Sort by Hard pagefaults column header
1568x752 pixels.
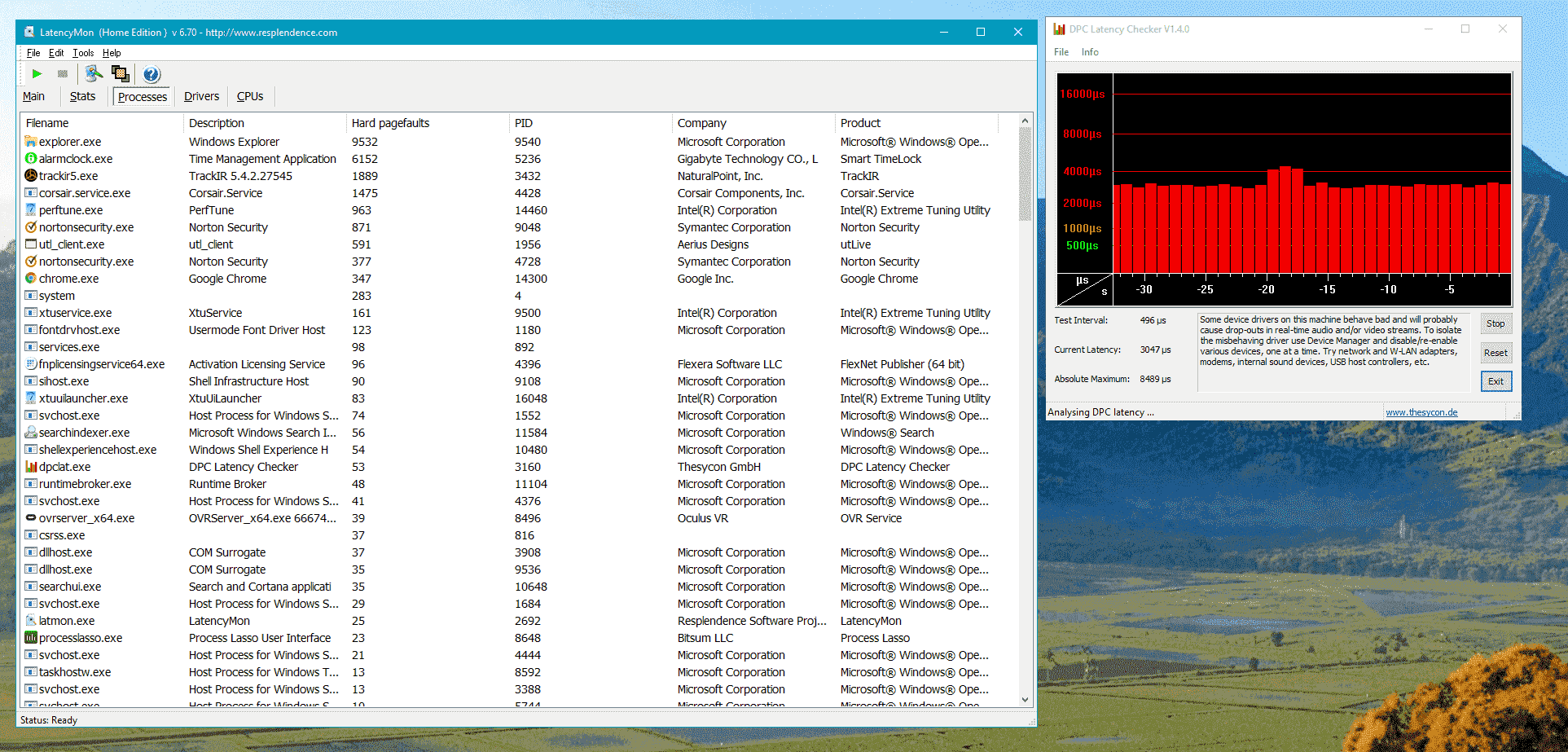click(390, 123)
